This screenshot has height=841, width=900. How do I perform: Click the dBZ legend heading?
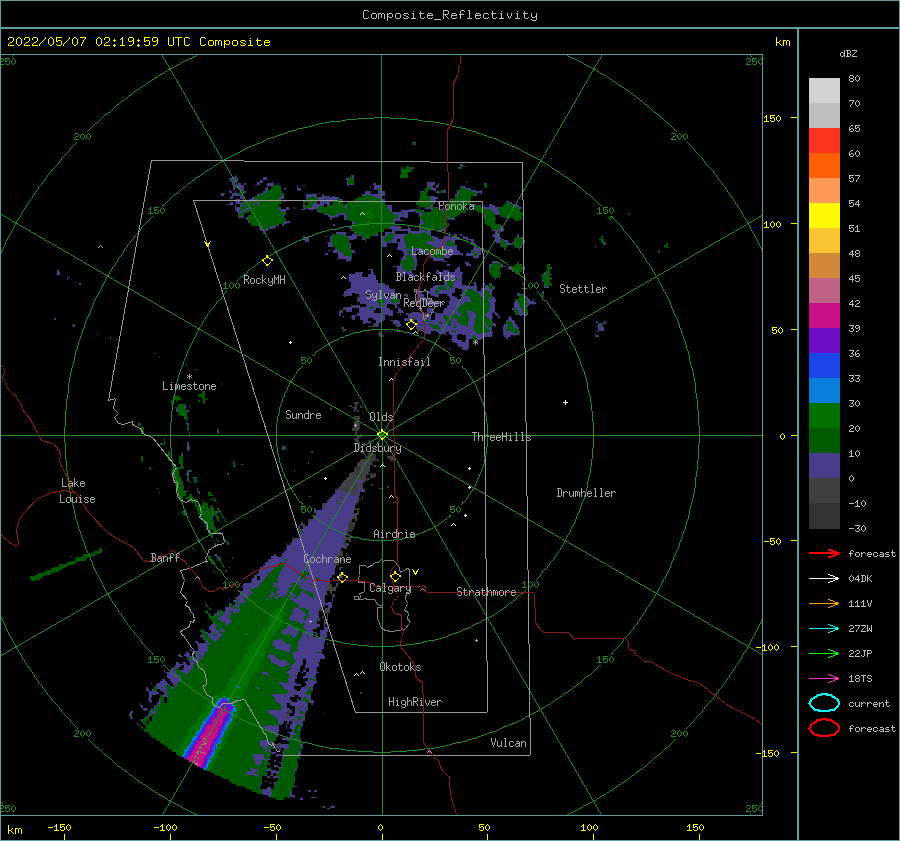[848, 53]
